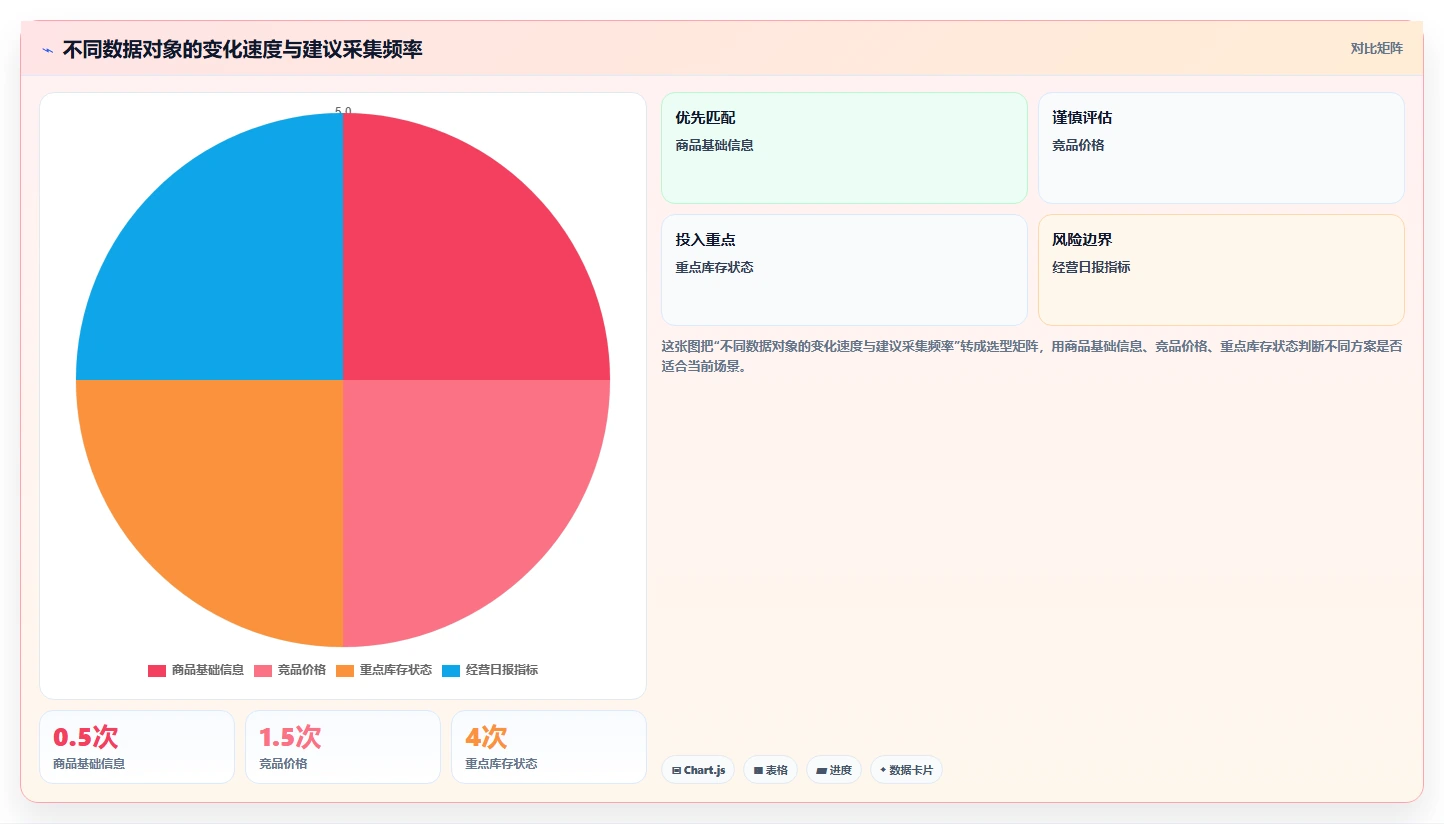The width and height of the screenshot is (1444, 824).
Task: Open the 优先匹配 matrix card
Action: 844,148
